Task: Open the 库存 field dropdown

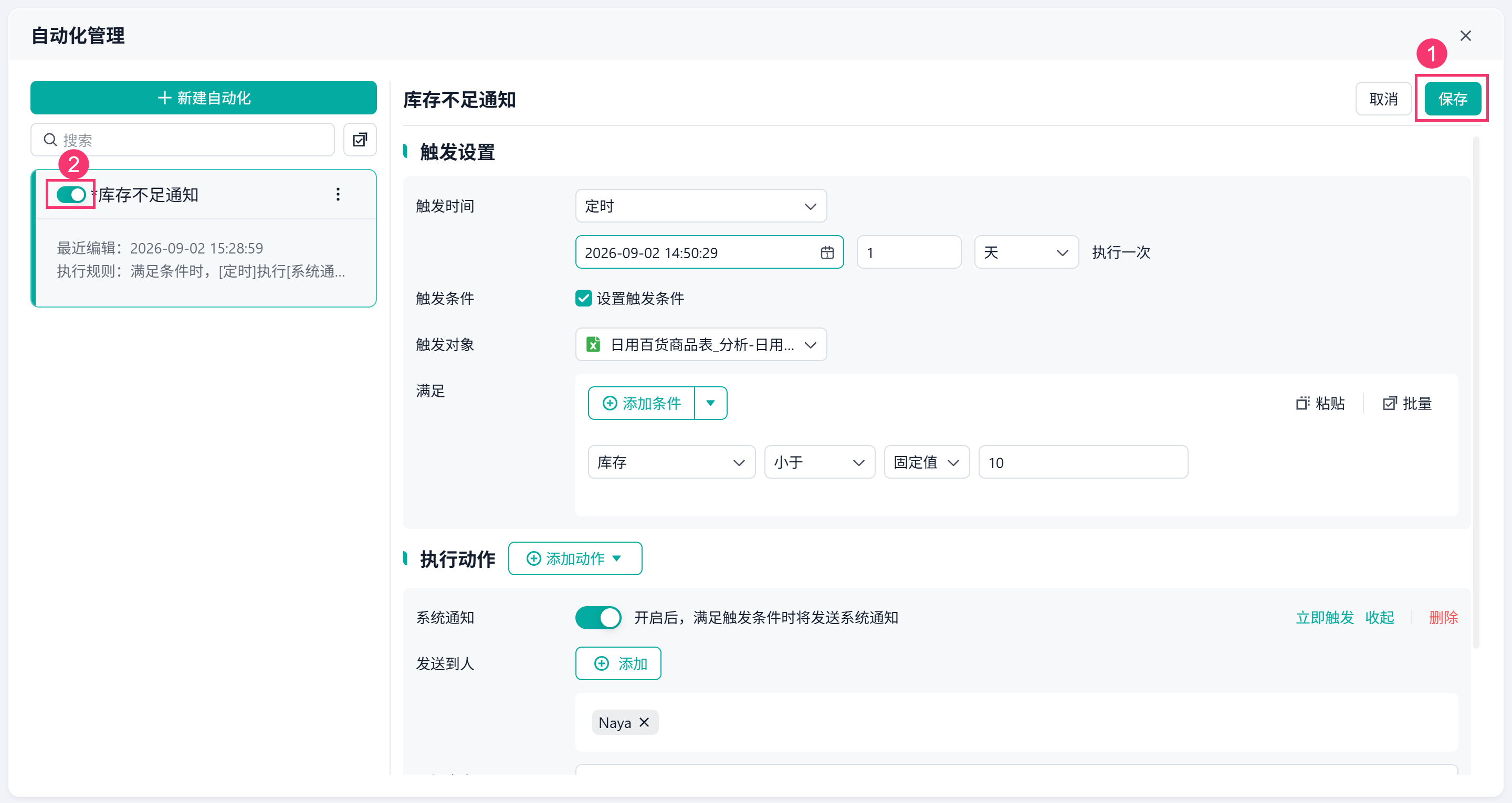Action: [671, 462]
